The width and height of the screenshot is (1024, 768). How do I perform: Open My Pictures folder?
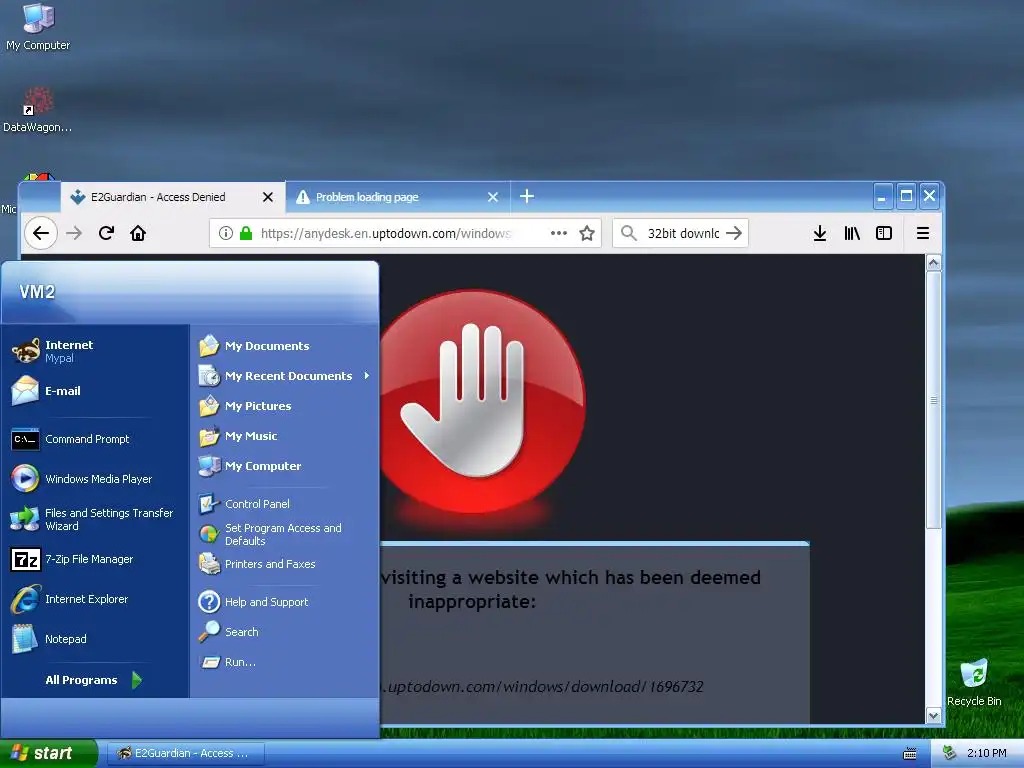285,406
